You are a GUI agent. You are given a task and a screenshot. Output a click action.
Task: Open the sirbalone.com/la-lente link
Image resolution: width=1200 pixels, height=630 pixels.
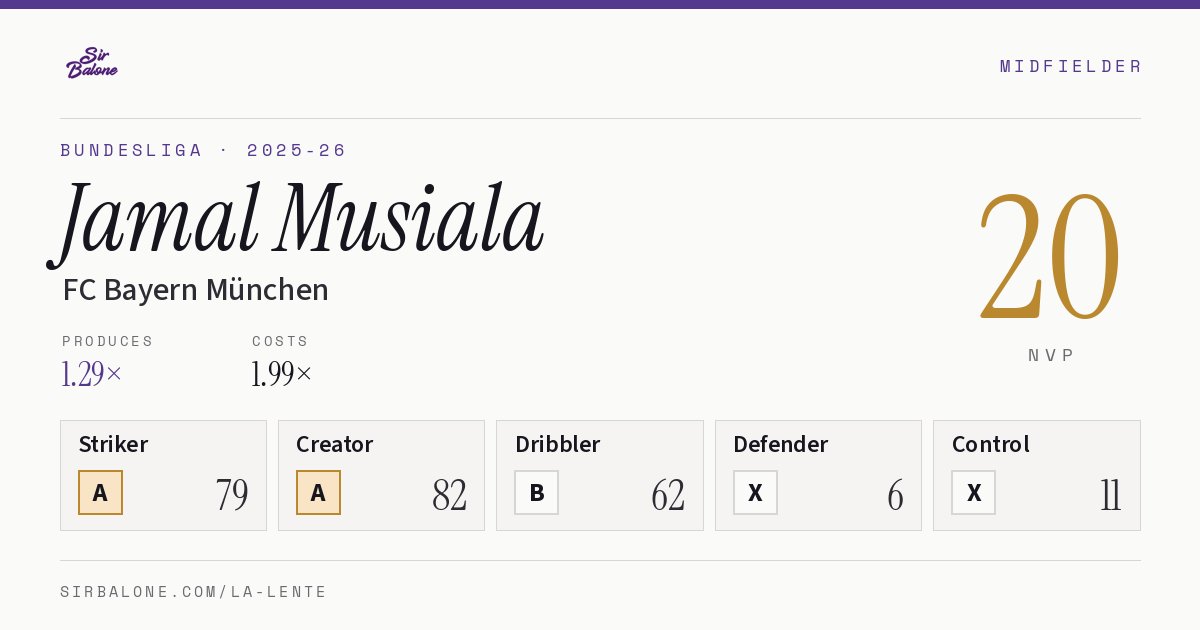click(194, 592)
